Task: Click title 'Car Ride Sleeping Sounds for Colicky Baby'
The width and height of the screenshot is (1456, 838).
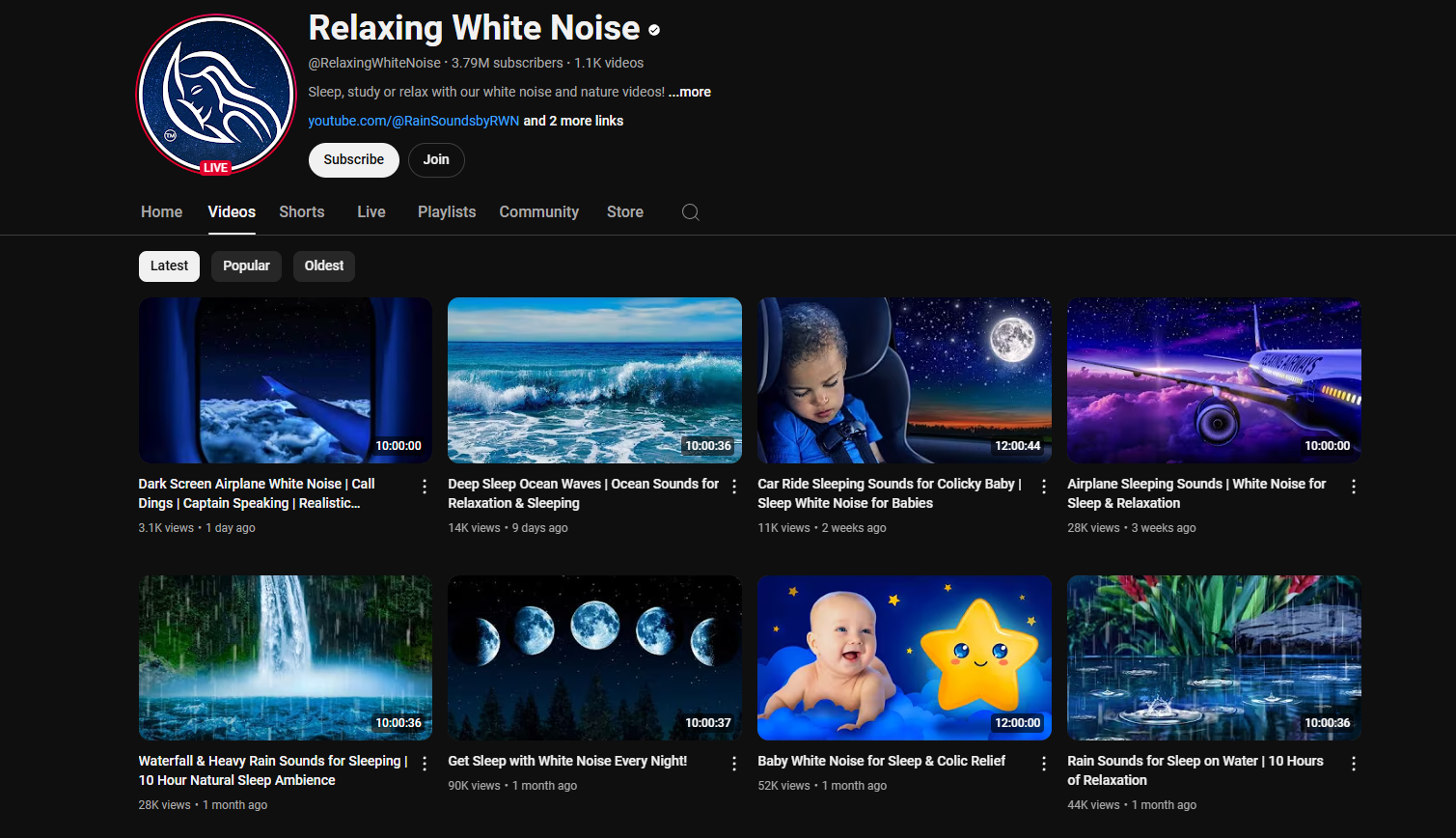Action: click(890, 493)
